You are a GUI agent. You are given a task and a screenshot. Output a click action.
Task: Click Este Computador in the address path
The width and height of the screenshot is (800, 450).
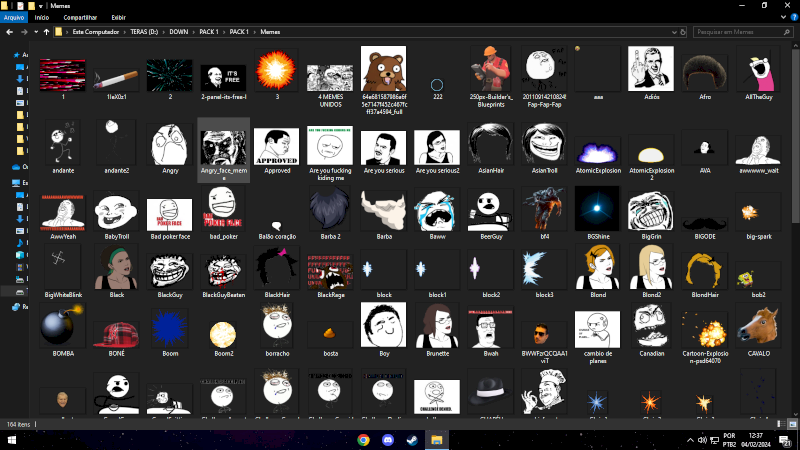95,32
